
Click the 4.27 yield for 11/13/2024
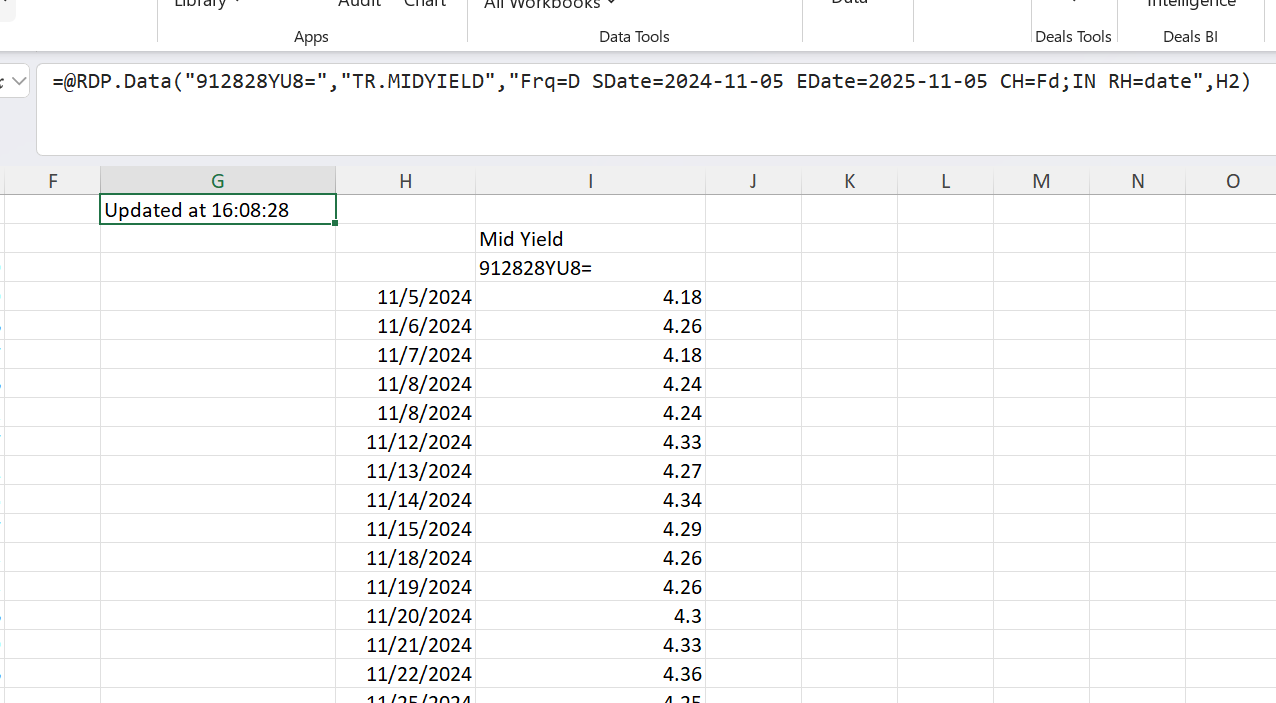[x=590, y=471]
